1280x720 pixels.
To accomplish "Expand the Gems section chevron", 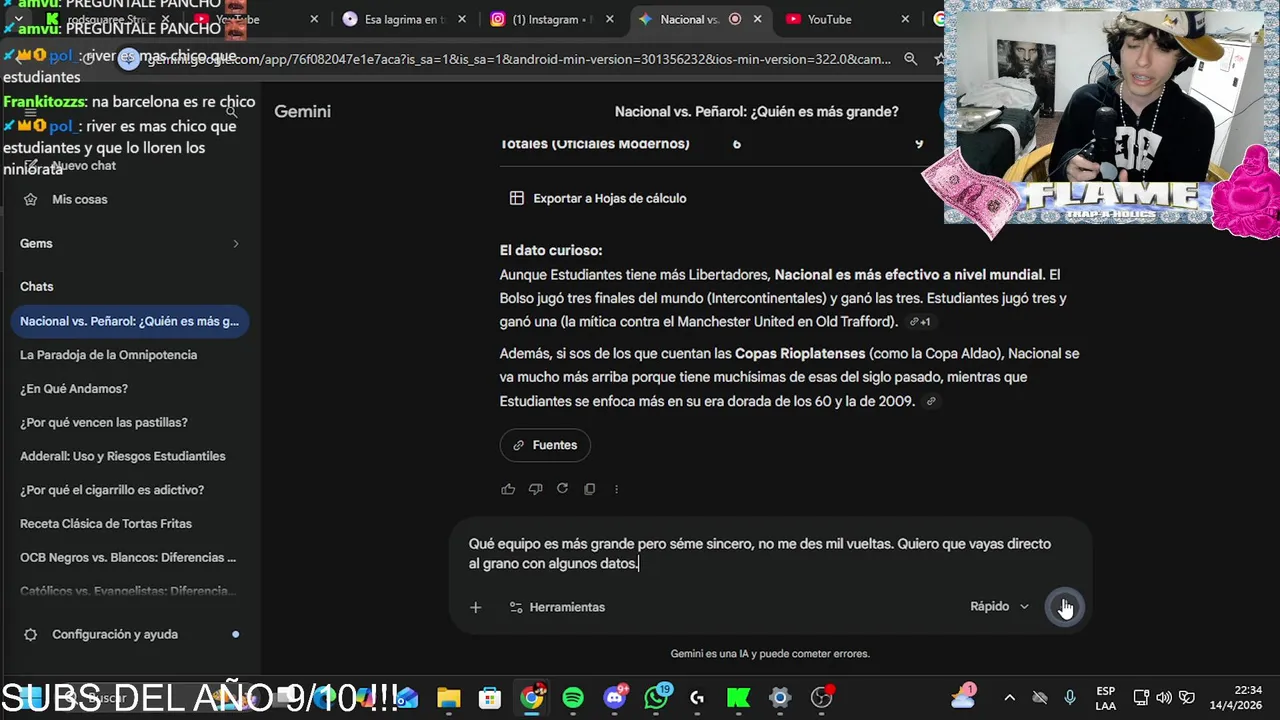I will click(x=236, y=243).
